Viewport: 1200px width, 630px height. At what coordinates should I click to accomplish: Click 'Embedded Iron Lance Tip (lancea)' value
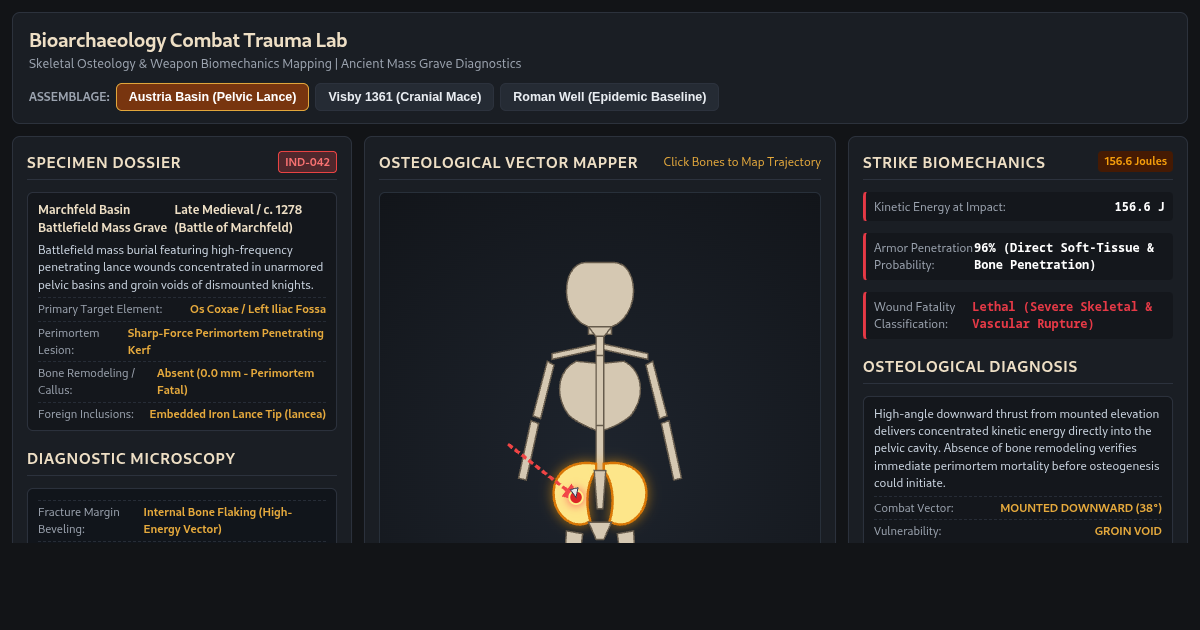coord(238,414)
